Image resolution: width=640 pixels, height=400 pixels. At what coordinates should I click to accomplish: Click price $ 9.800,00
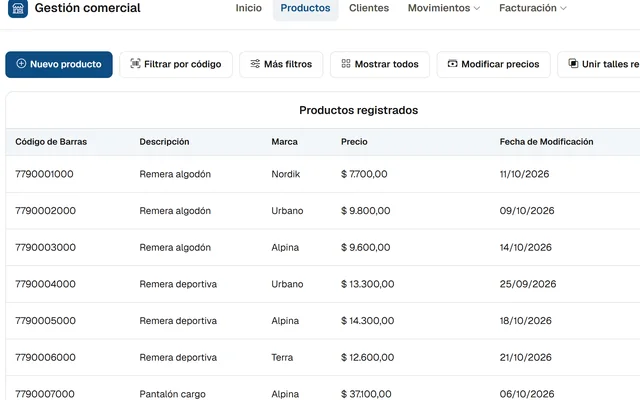pyautogui.click(x=366, y=211)
